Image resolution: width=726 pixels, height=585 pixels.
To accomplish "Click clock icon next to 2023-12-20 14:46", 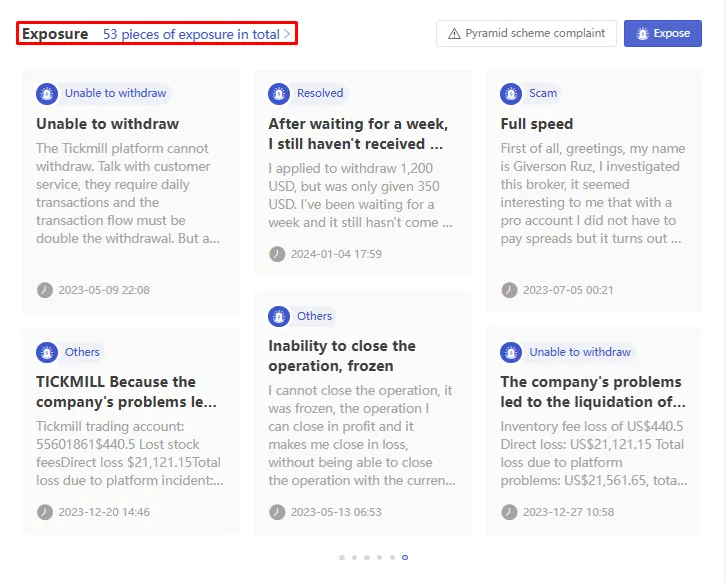I will pos(45,512).
